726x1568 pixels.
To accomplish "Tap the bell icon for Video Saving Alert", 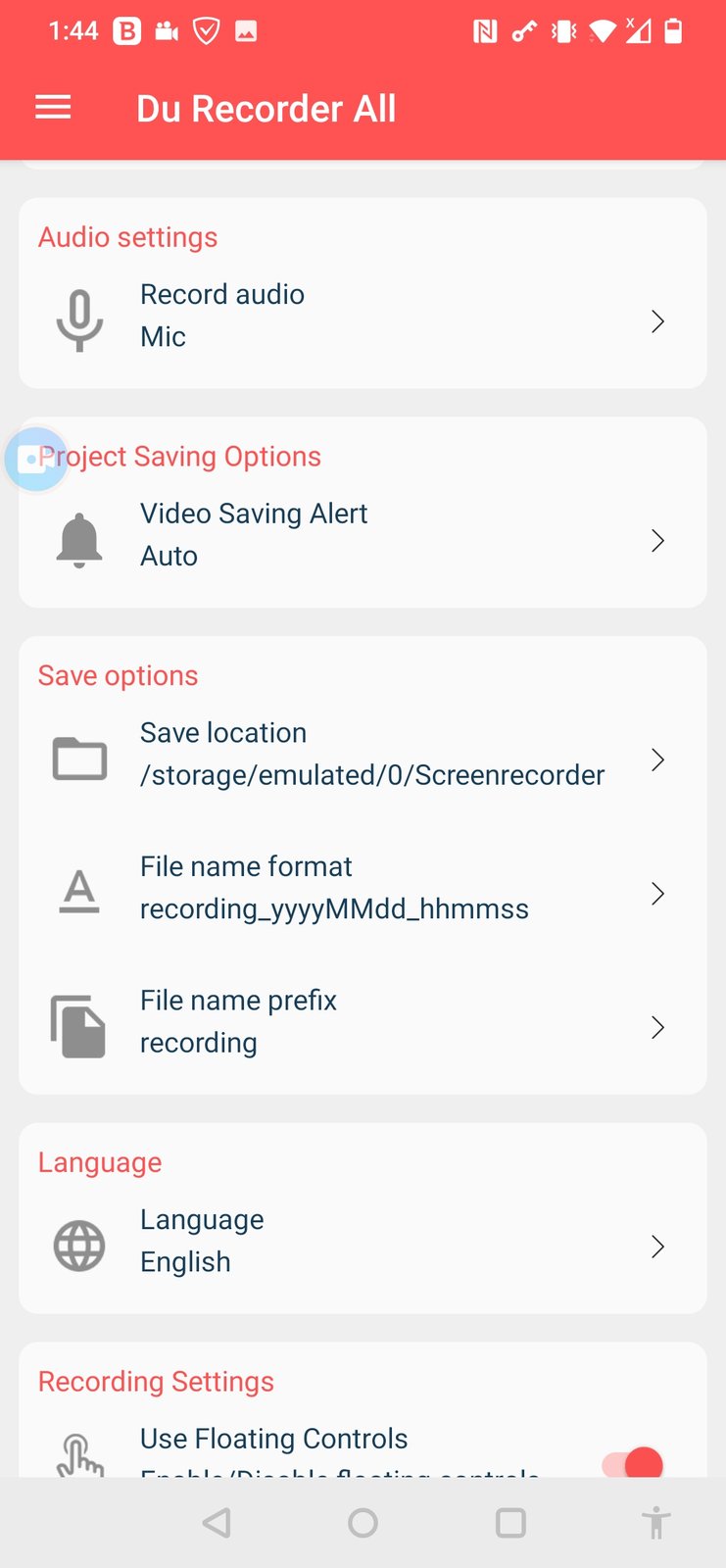I will tap(79, 540).
